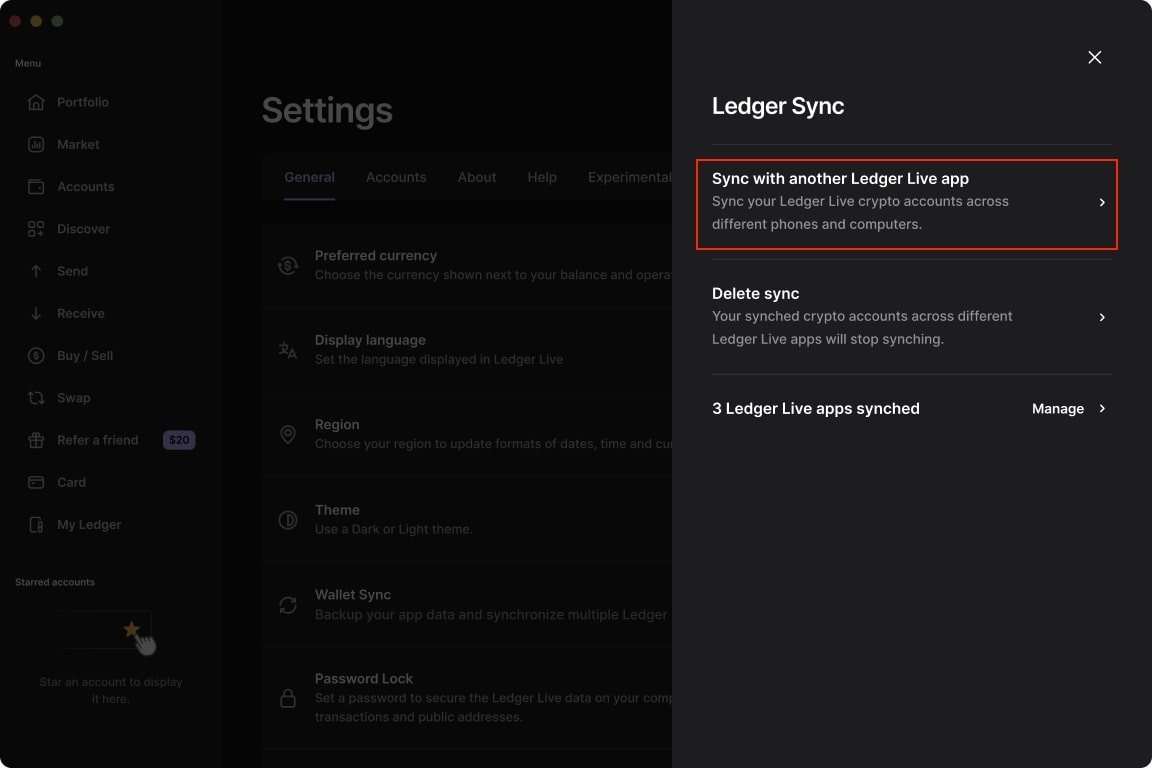This screenshot has width=1152, height=768.
Task: Click the Swap arrows icon
Action: point(36,398)
